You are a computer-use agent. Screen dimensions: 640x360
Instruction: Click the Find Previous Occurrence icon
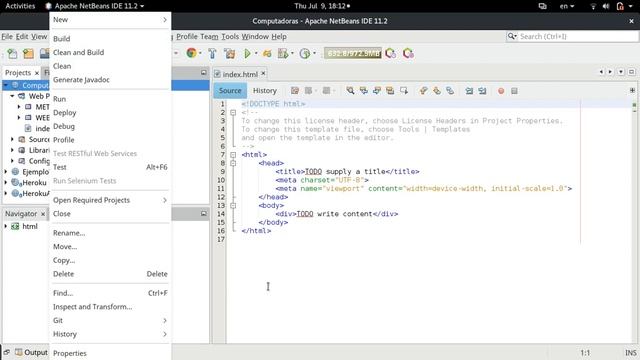coord(363,91)
